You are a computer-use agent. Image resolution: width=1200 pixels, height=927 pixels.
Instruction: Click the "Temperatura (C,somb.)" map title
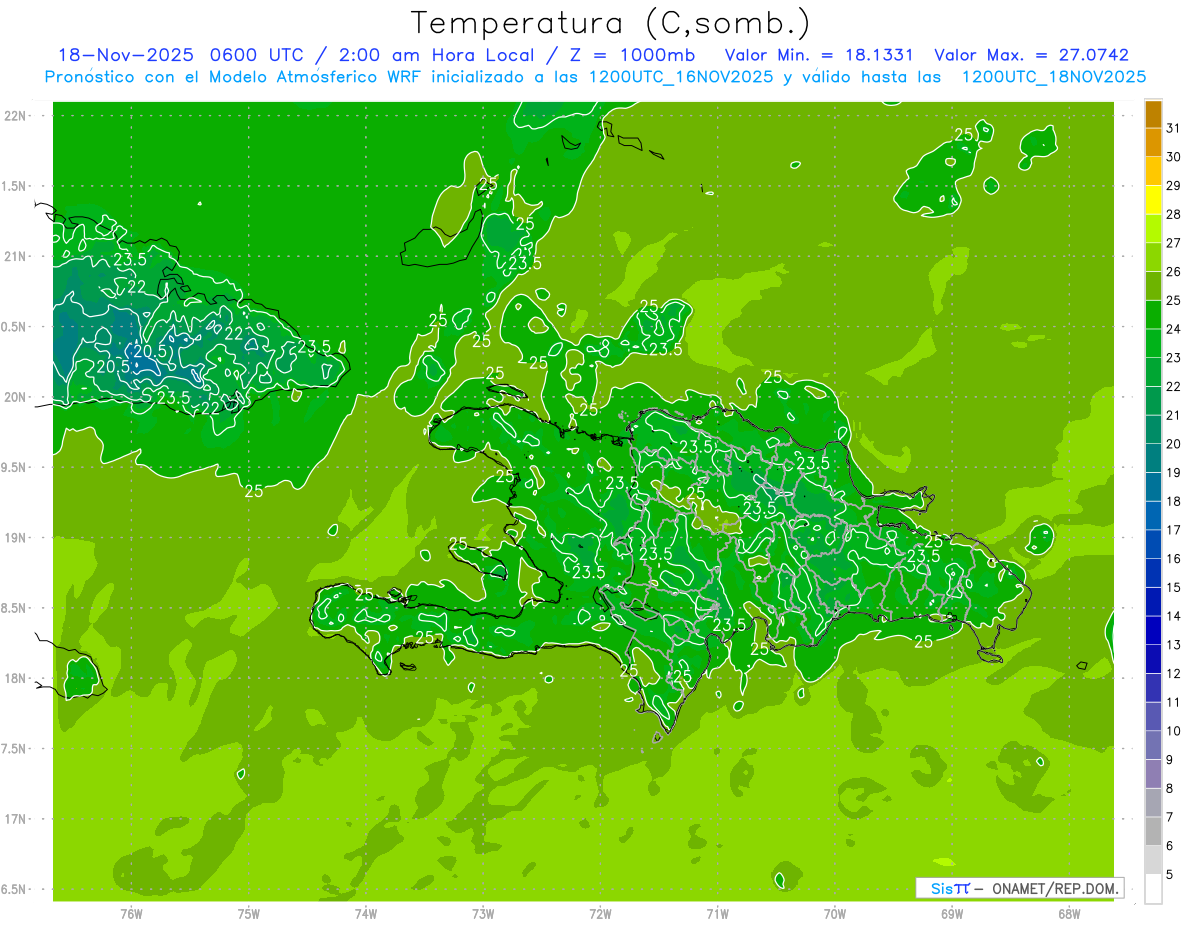[610, 24]
